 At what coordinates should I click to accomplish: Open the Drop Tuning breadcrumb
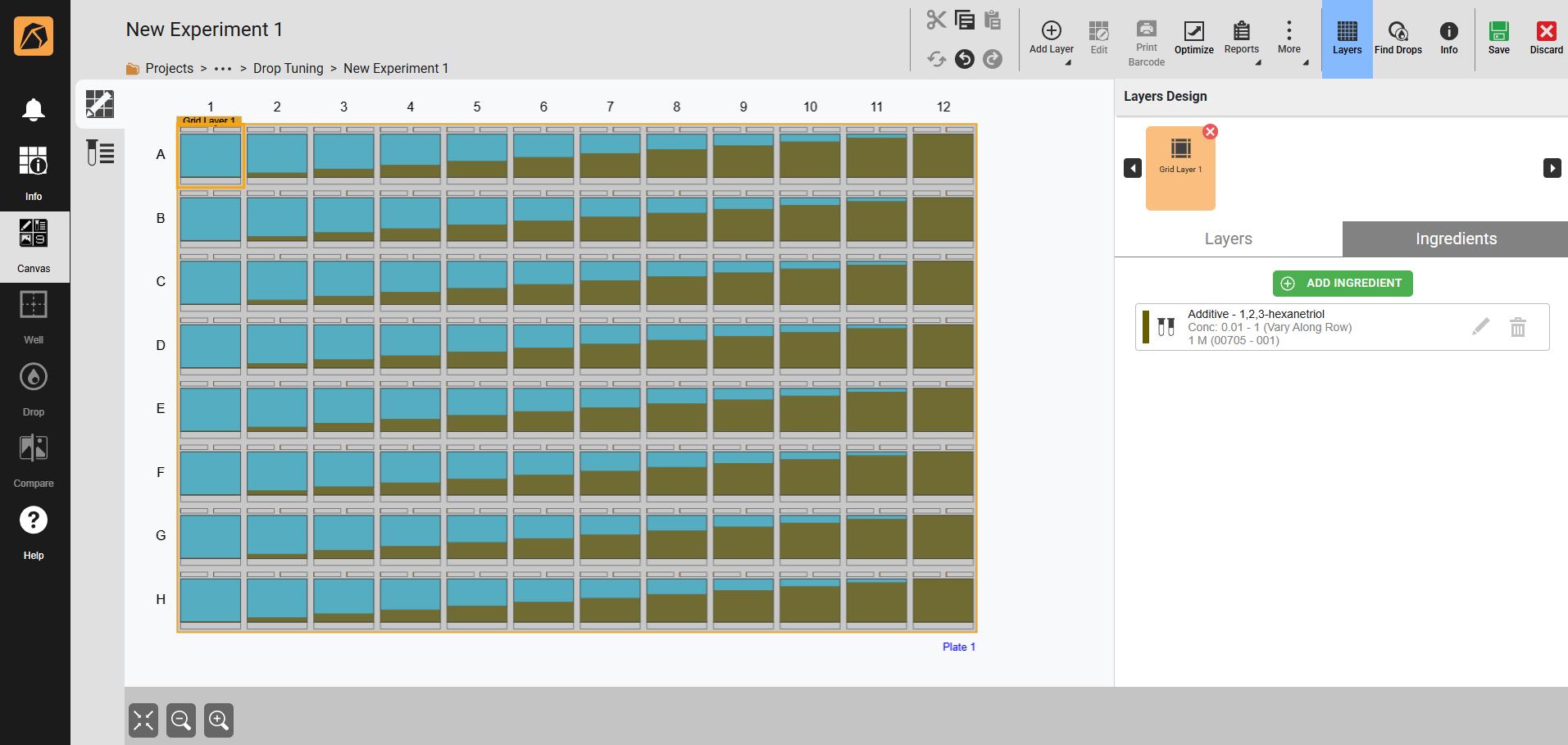coord(288,69)
